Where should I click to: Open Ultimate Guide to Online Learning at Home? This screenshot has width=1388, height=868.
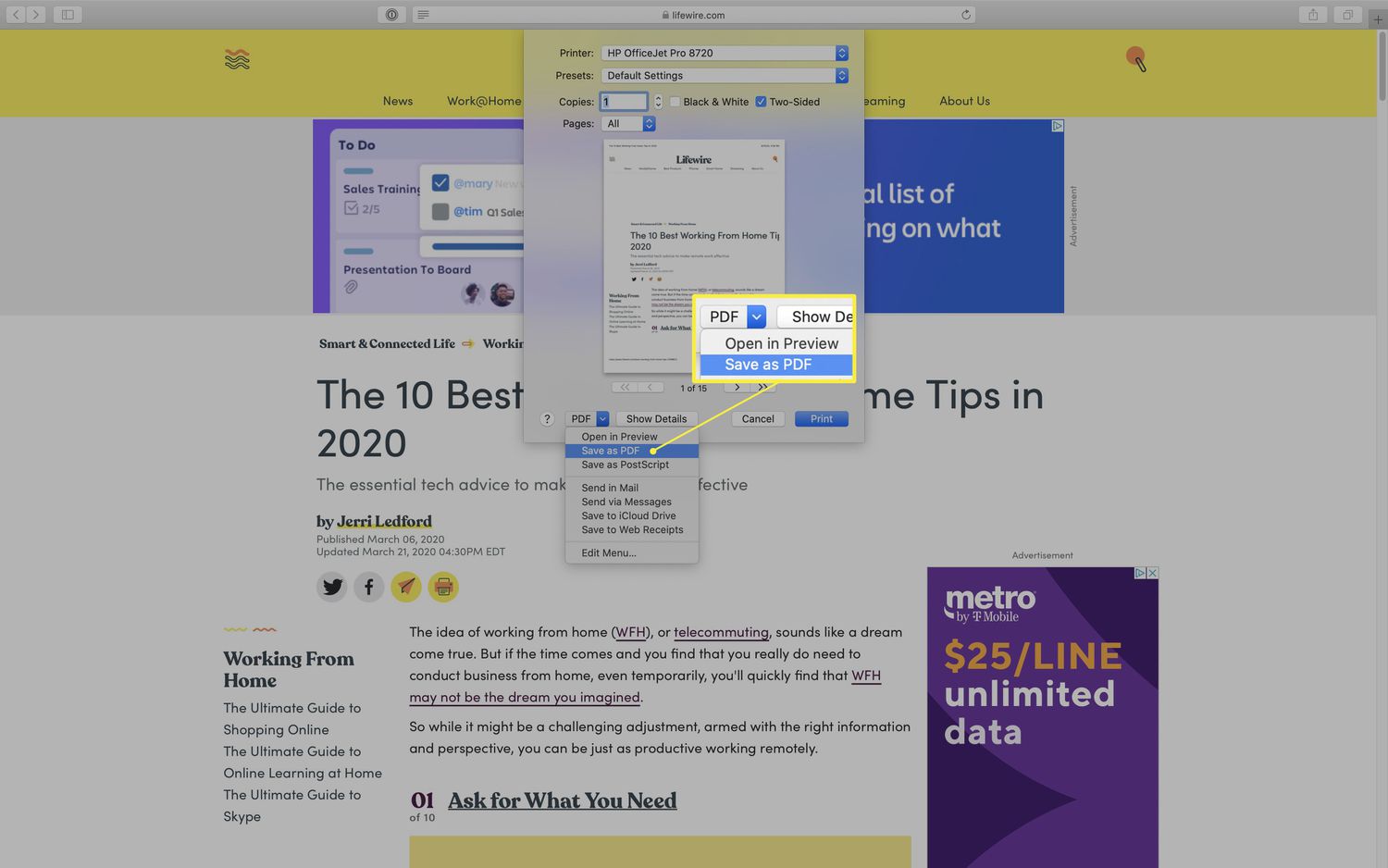(303, 762)
